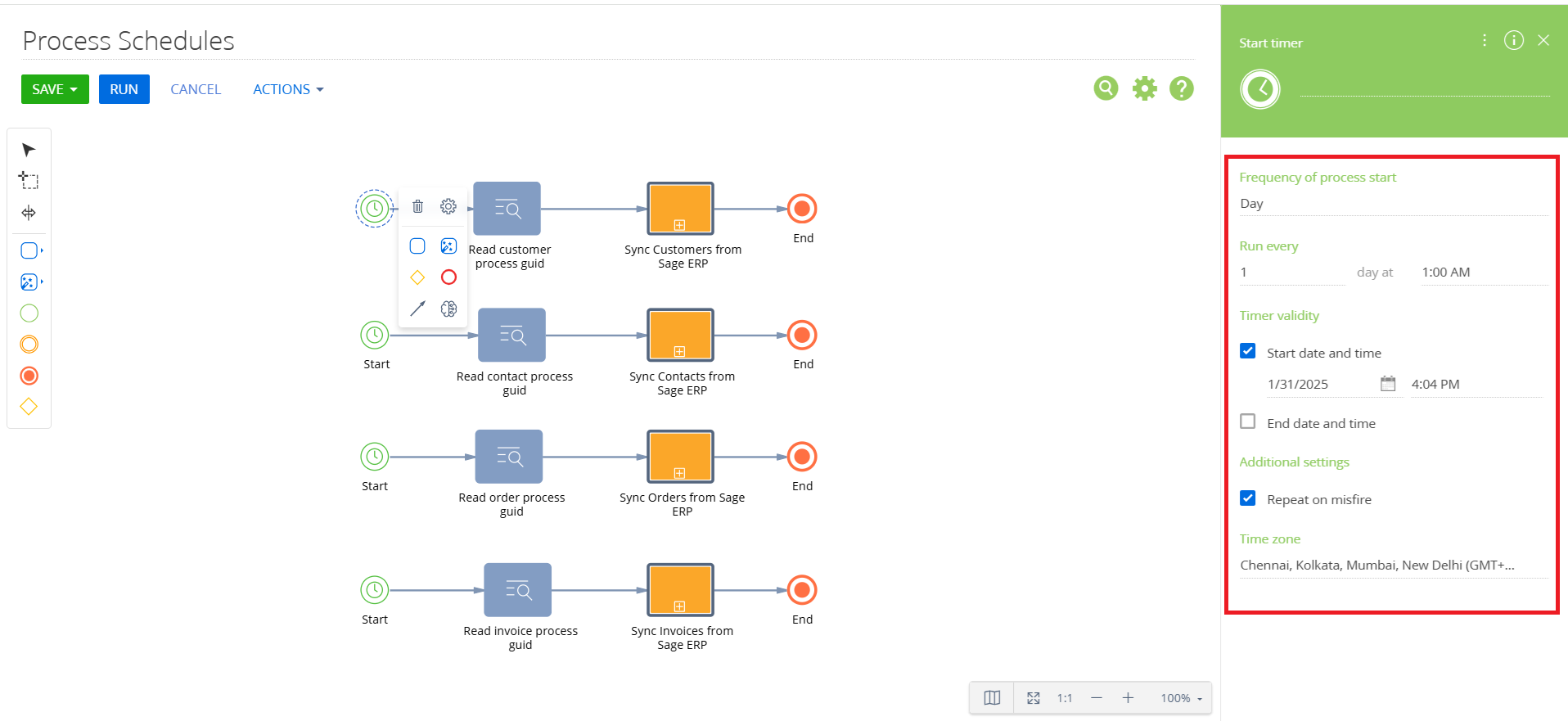Click the delete trash icon in popup

[417, 206]
